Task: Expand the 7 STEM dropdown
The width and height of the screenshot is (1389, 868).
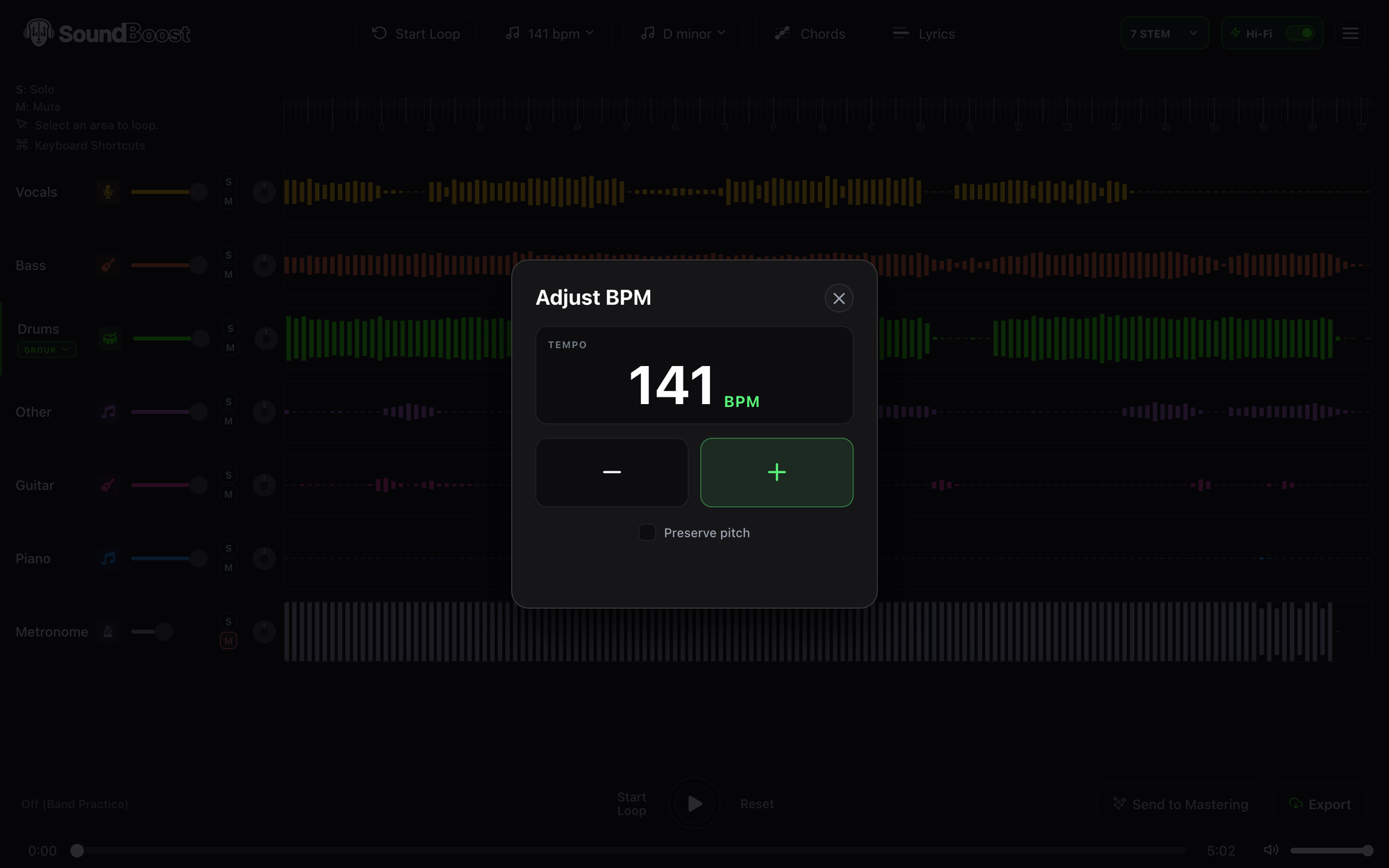Action: point(1164,33)
